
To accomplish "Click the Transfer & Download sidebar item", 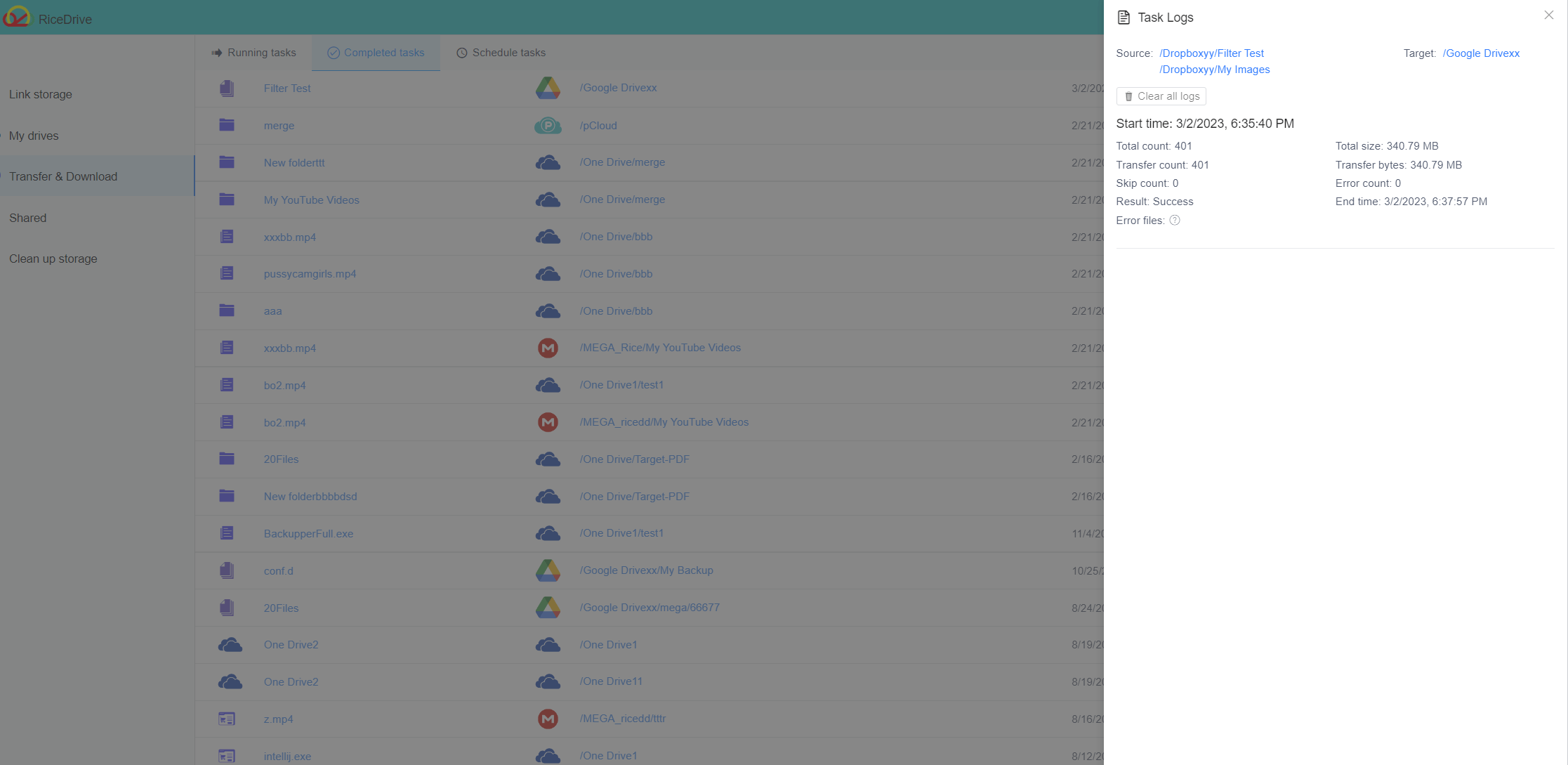I will [63, 176].
